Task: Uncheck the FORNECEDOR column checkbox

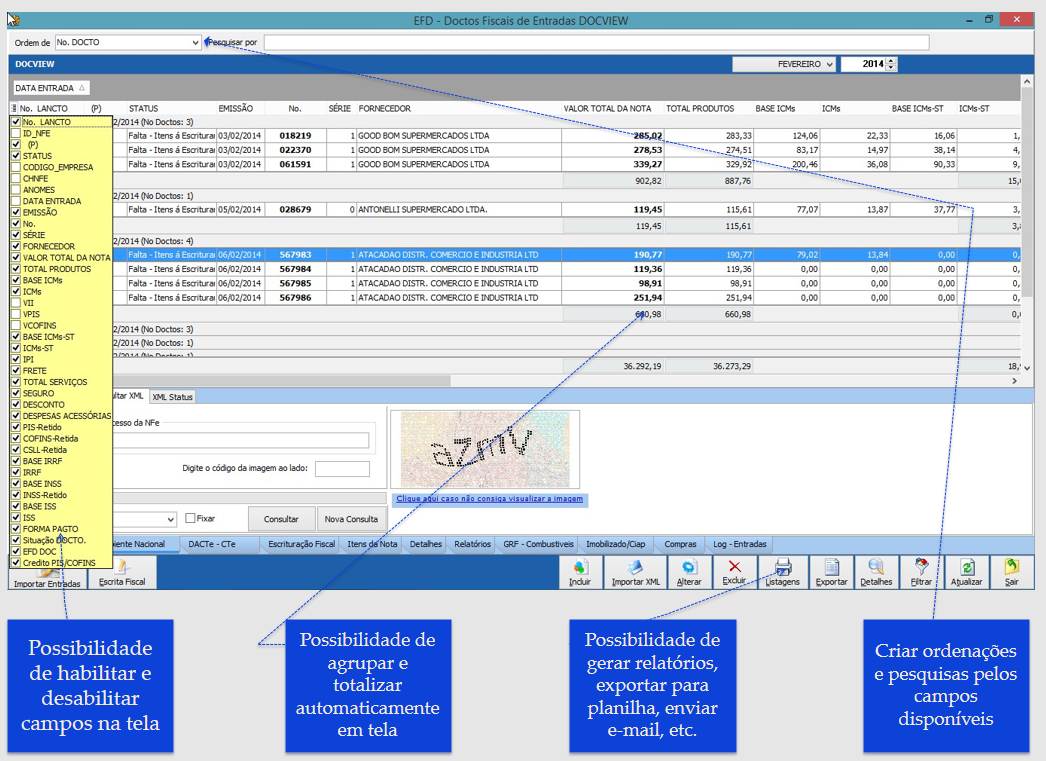Action: pyautogui.click(x=15, y=246)
